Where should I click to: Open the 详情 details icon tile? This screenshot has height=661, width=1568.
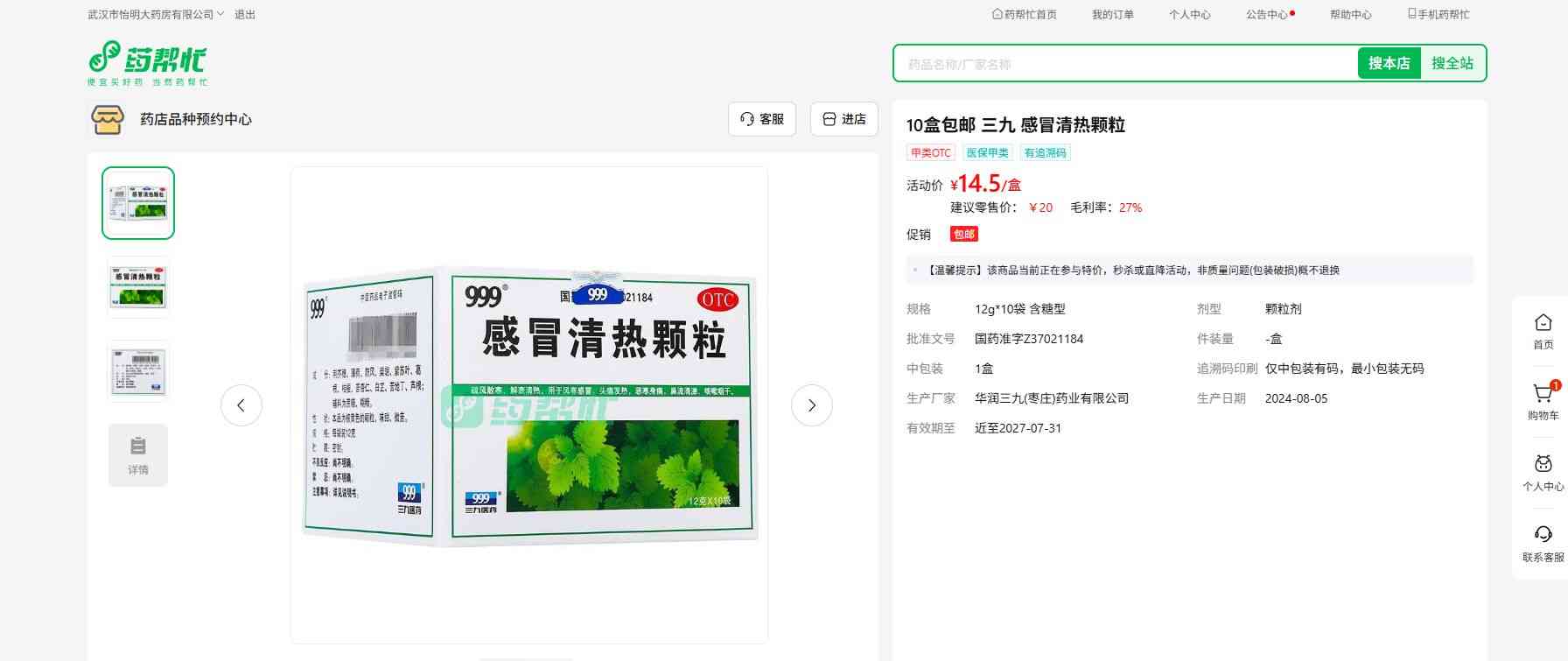click(138, 454)
